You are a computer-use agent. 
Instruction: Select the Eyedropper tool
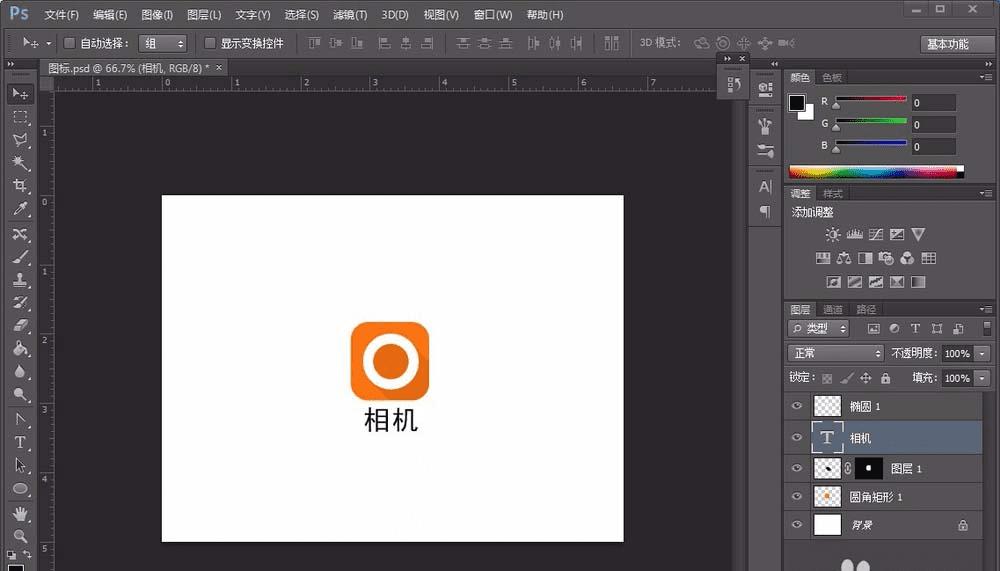coord(19,209)
